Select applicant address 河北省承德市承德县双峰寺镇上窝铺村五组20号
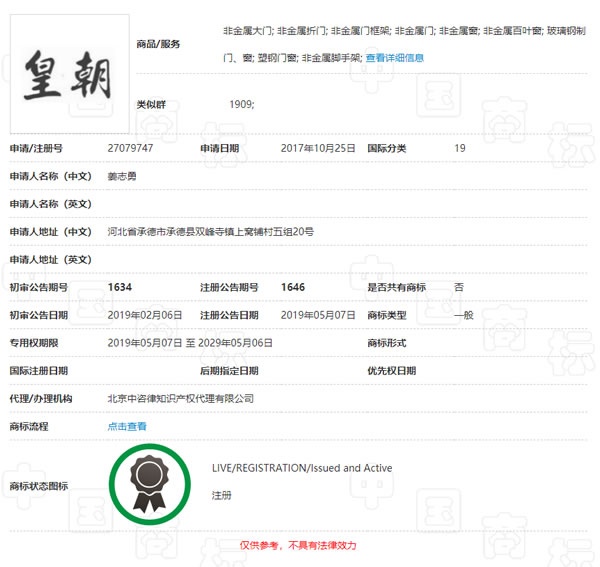Image resolution: width=600 pixels, height=567 pixels. click(x=210, y=231)
